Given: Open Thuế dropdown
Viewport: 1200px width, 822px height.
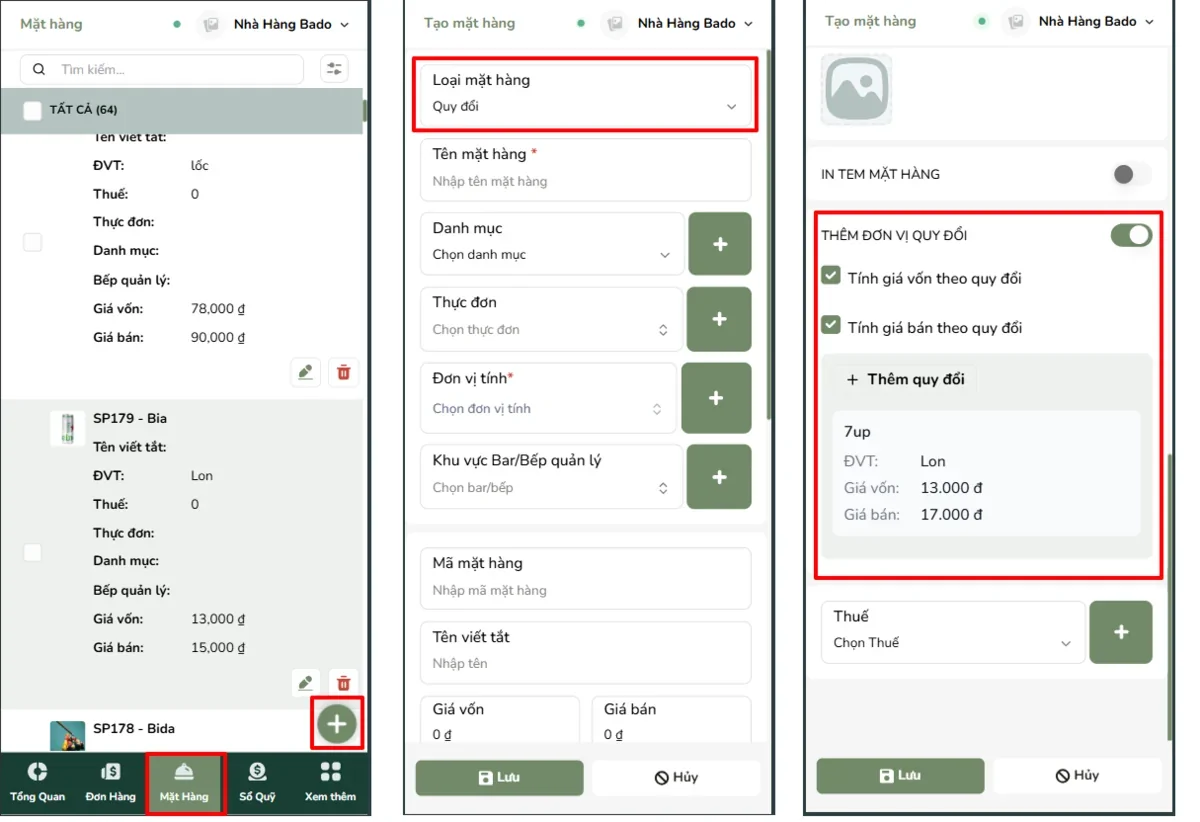Looking at the screenshot, I should click(x=953, y=632).
